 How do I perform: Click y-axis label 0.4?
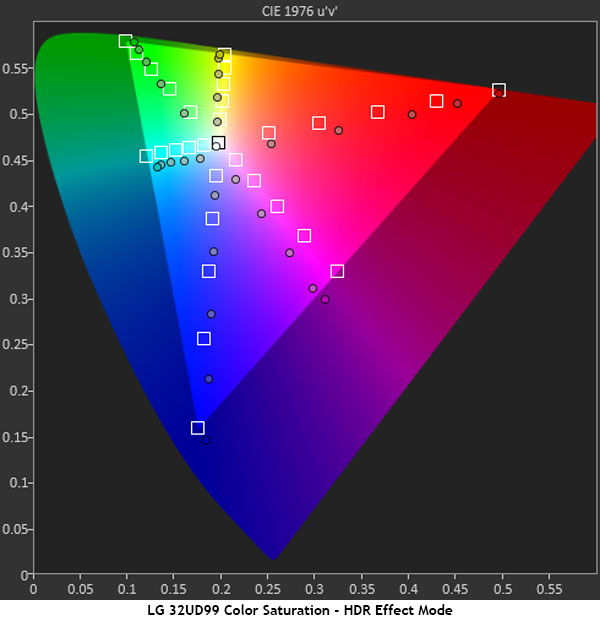tap(19, 206)
